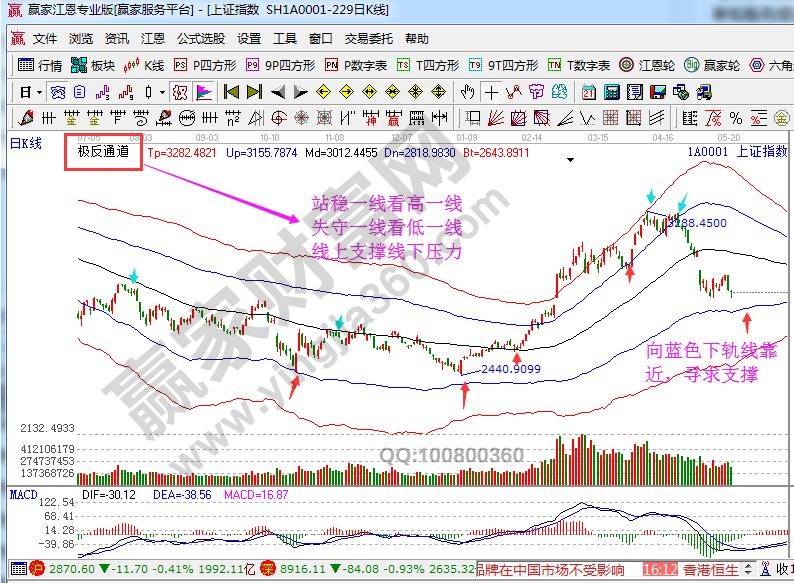Viewport: 794px width, 583px height.
Task: Open the 公式选股 menu
Action: coord(201,39)
